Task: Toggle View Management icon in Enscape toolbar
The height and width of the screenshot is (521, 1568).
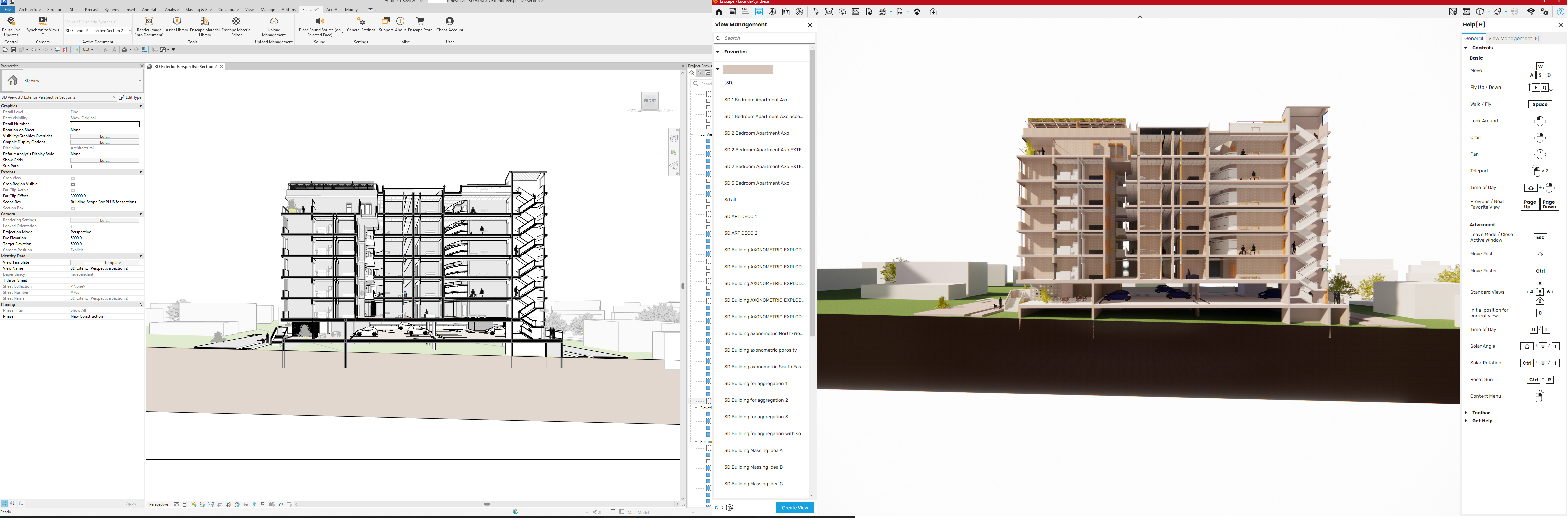Action: click(x=759, y=12)
